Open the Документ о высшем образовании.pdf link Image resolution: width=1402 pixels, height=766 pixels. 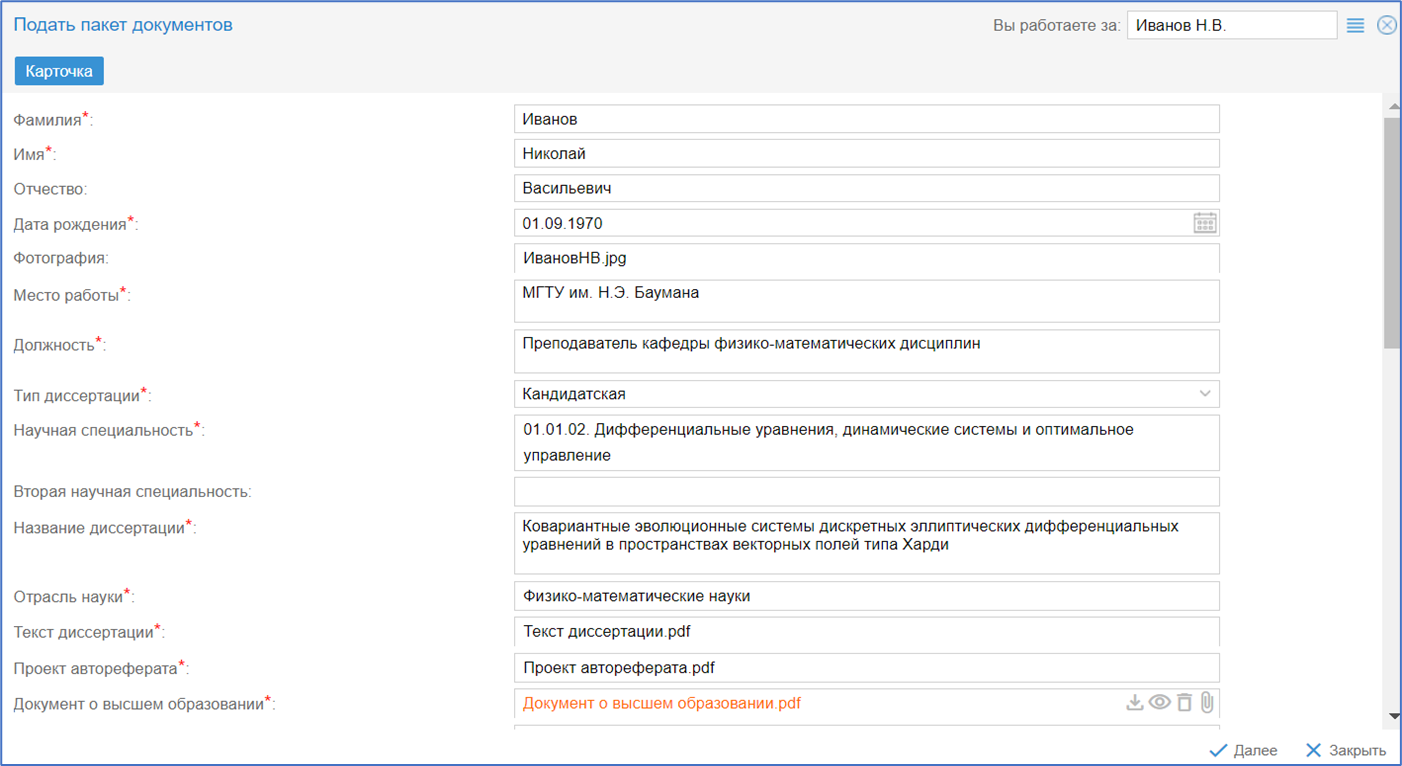tap(661, 703)
